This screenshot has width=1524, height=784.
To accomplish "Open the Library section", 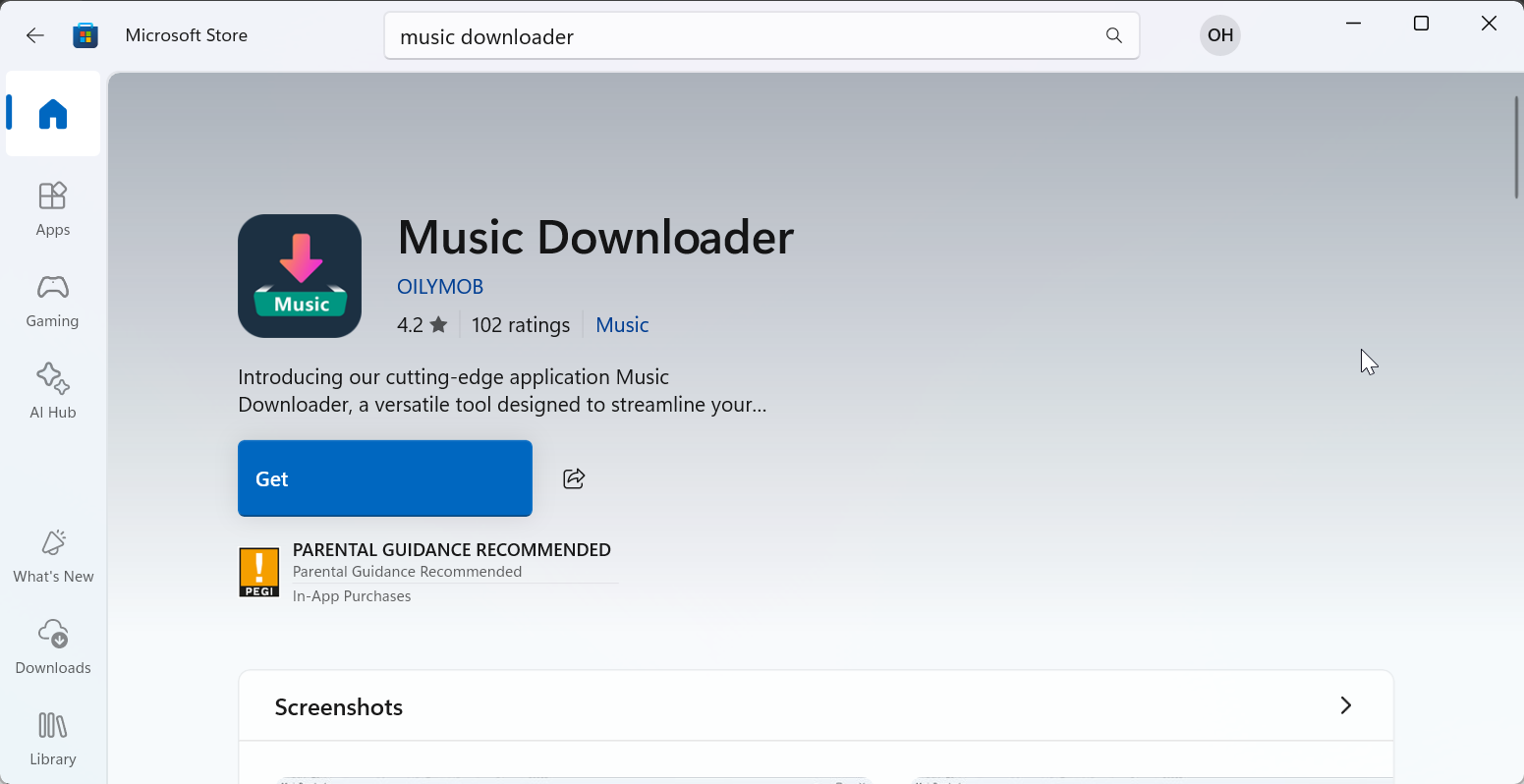I will [53, 738].
